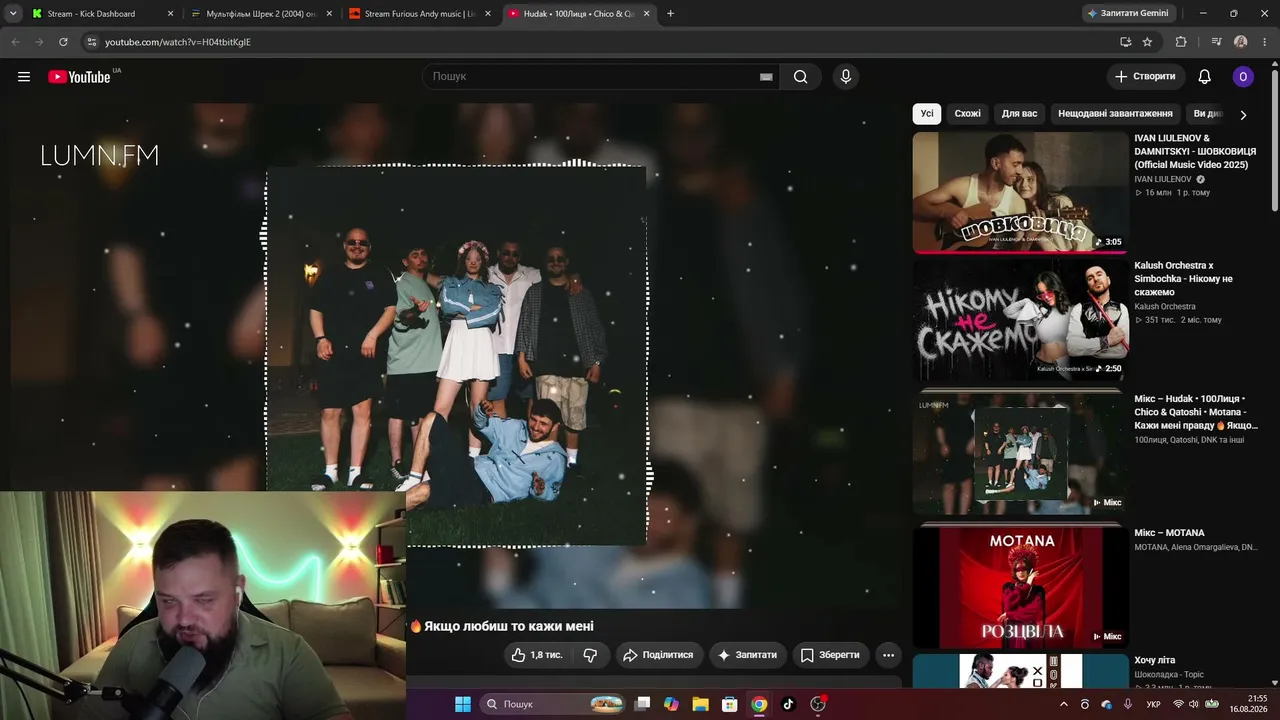The height and width of the screenshot is (720, 1280).
Task: Switch to the Stream - Kick Dashboard tab
Action: pos(103,14)
